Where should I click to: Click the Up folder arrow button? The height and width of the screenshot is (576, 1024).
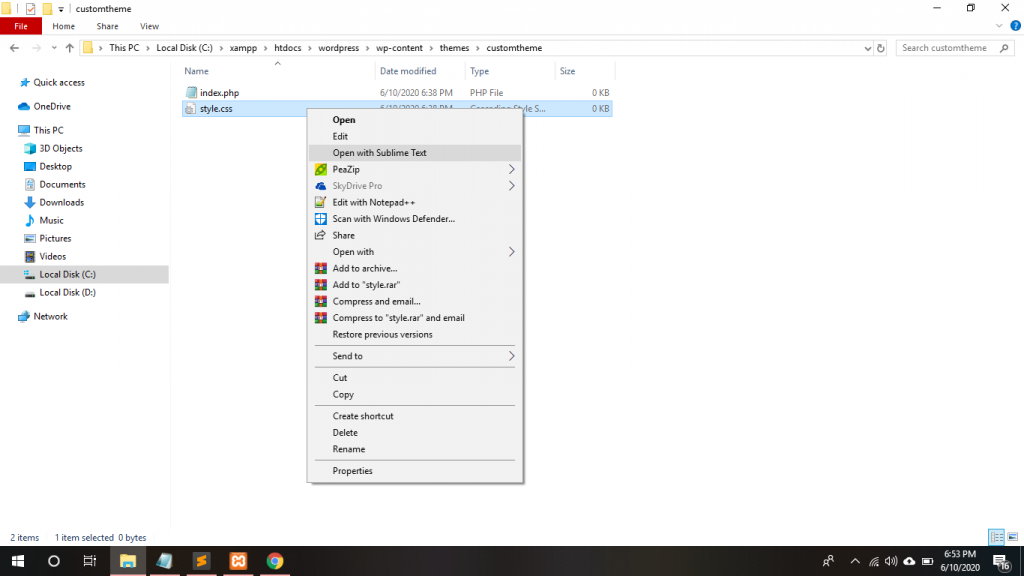click(69, 48)
